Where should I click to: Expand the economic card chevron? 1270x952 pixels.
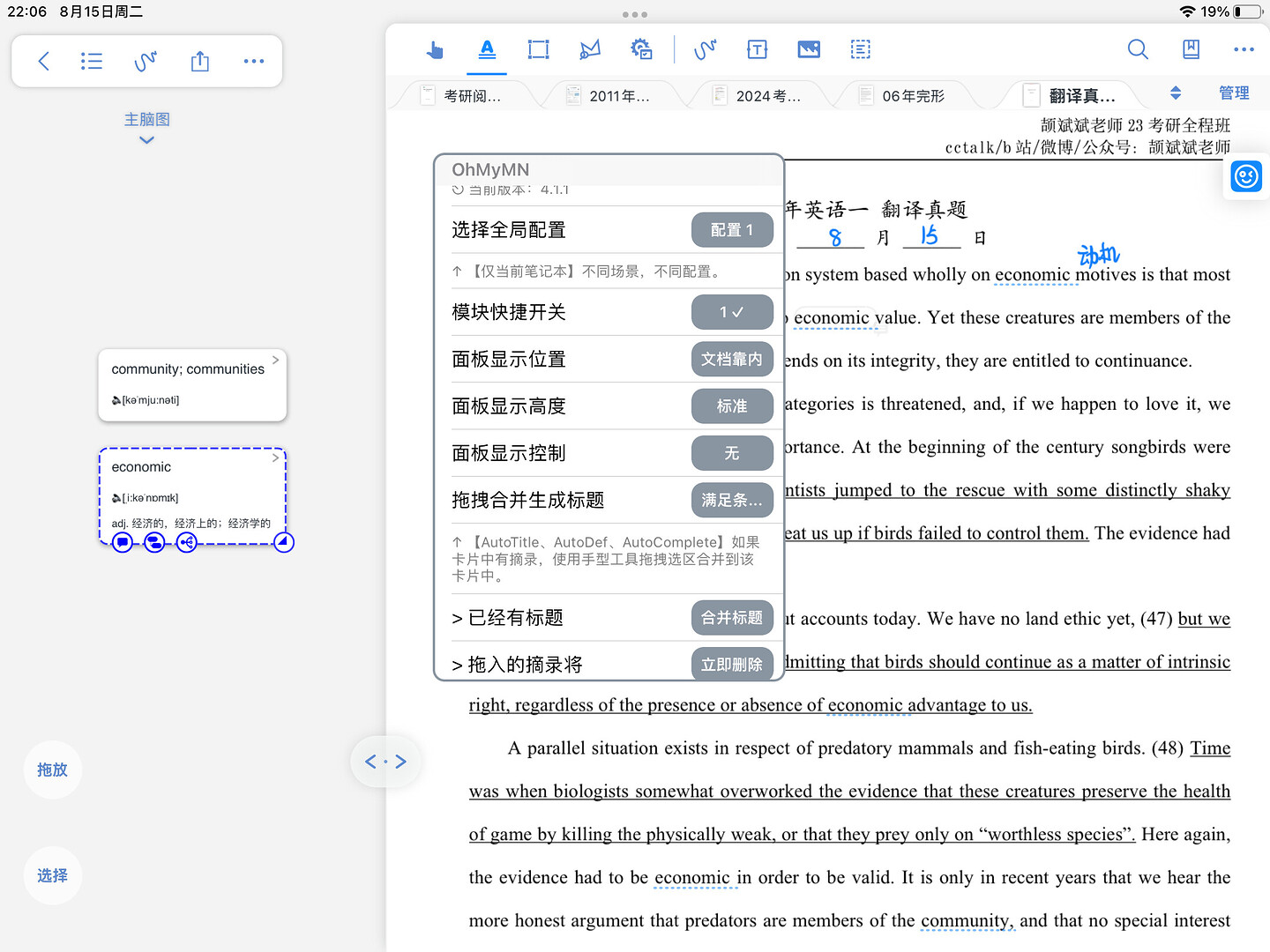[x=275, y=457]
